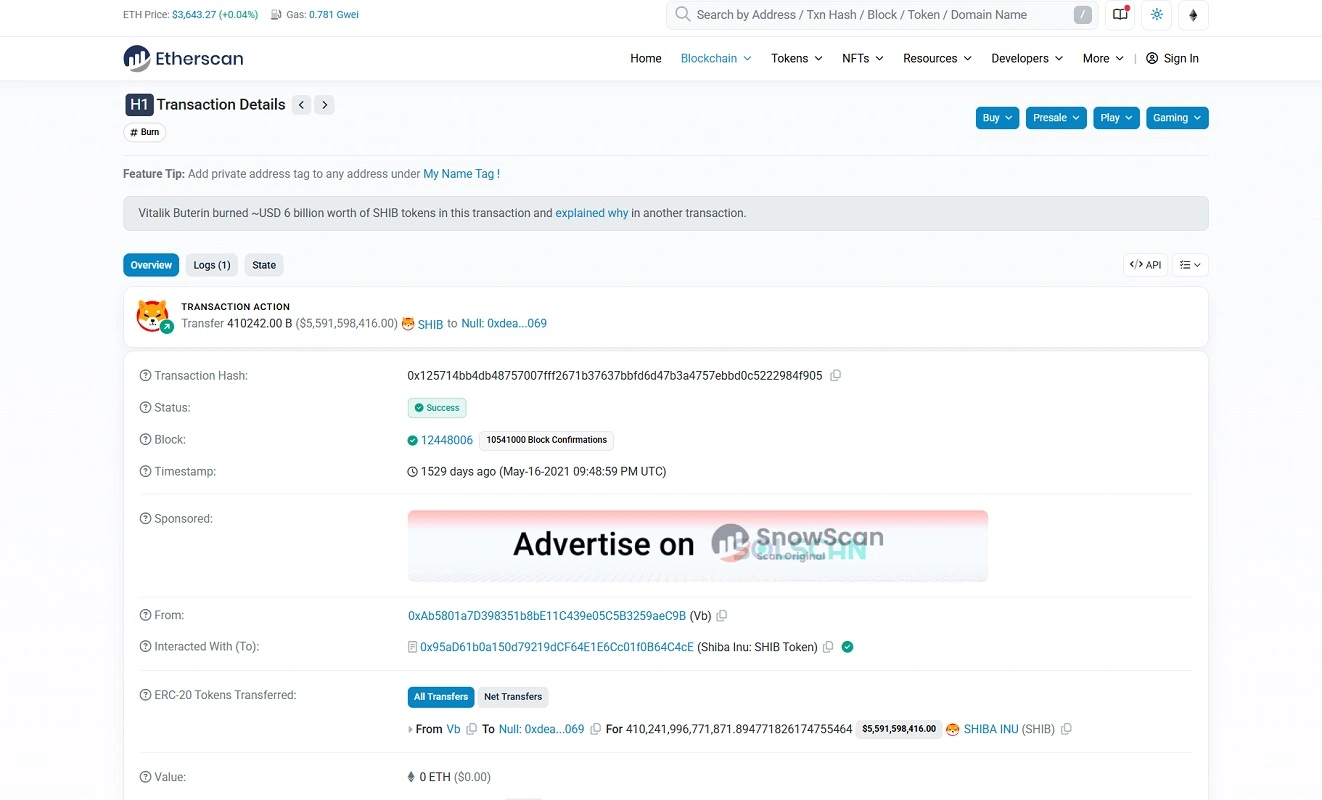The height and width of the screenshot is (800, 1322).
Task: Click the 10541000 Block Confirmations badge
Action: 547,440
